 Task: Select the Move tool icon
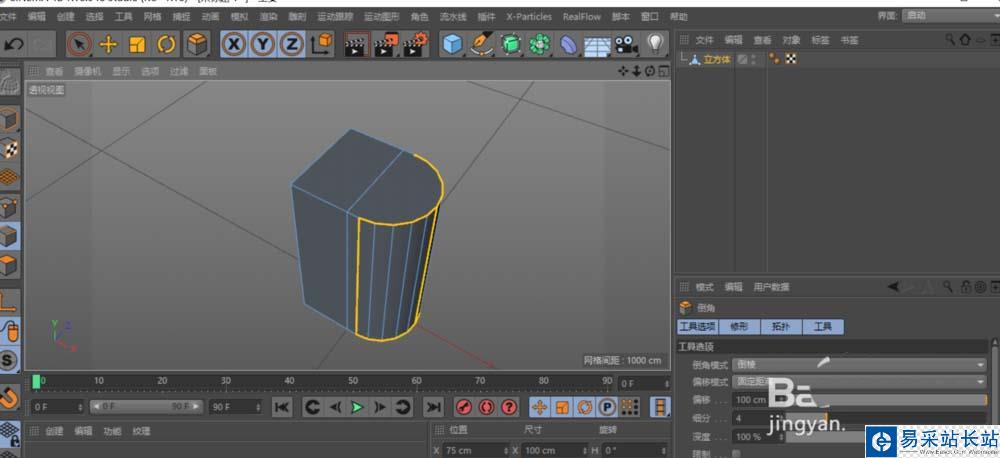[x=108, y=44]
